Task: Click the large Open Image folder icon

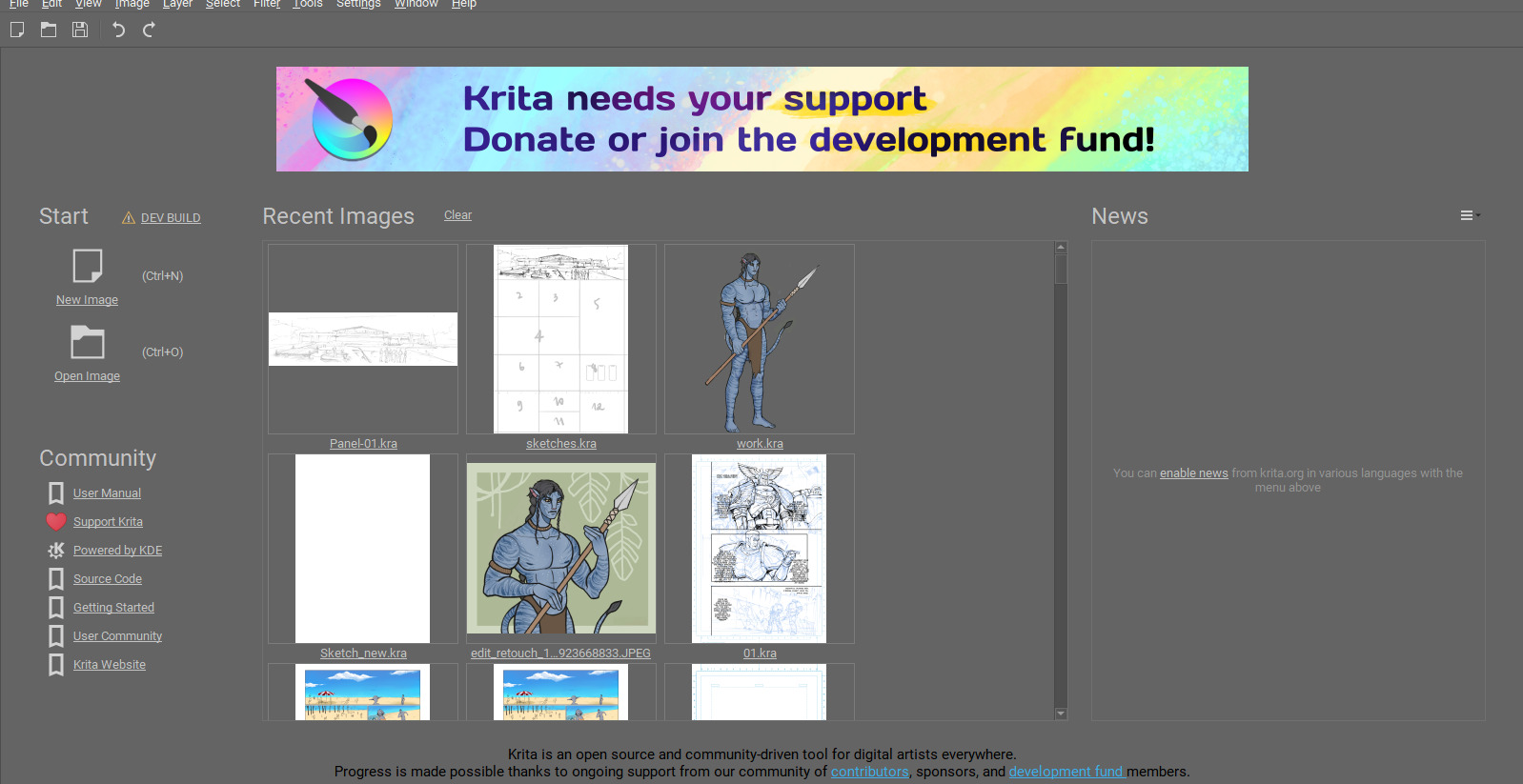Action: (x=88, y=342)
